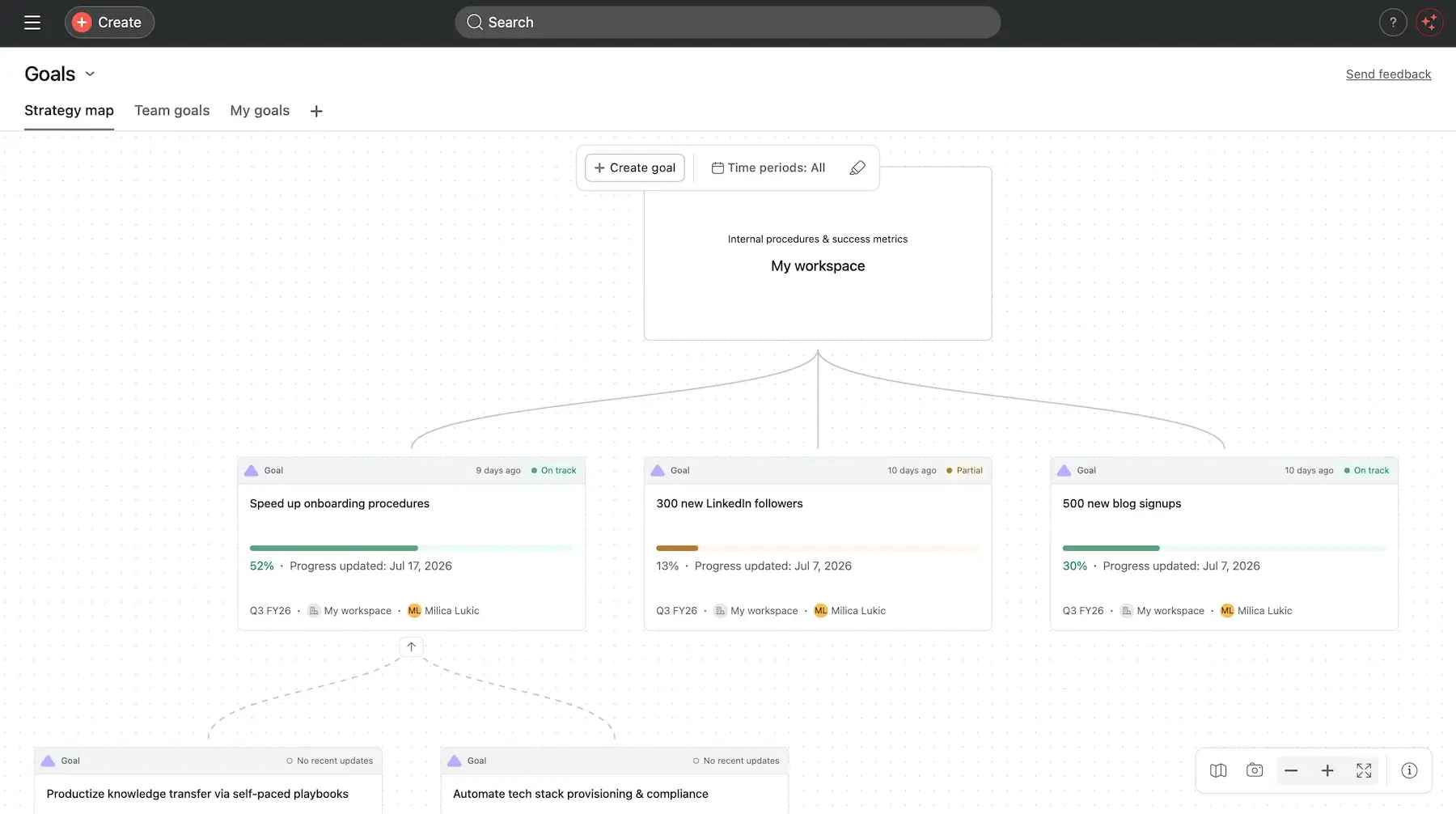Click Q3 FY26 on LinkedIn card
The image size is (1456, 814).
point(676,611)
